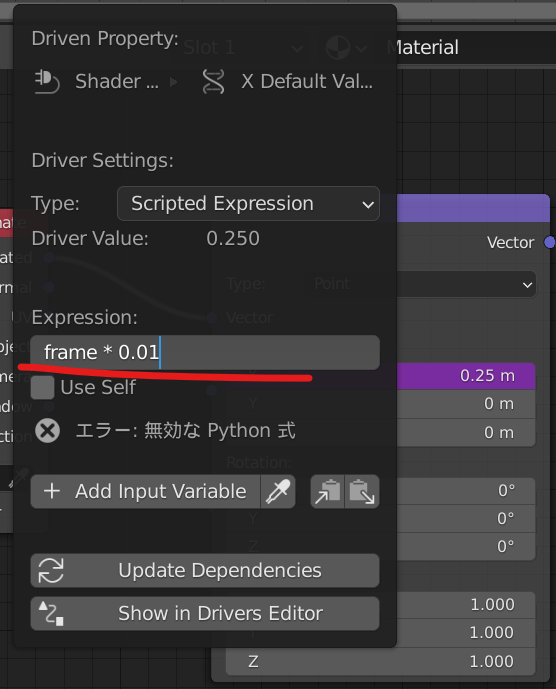Click the X Default Val... breadcrumb item
556x689 pixels.
(307, 82)
